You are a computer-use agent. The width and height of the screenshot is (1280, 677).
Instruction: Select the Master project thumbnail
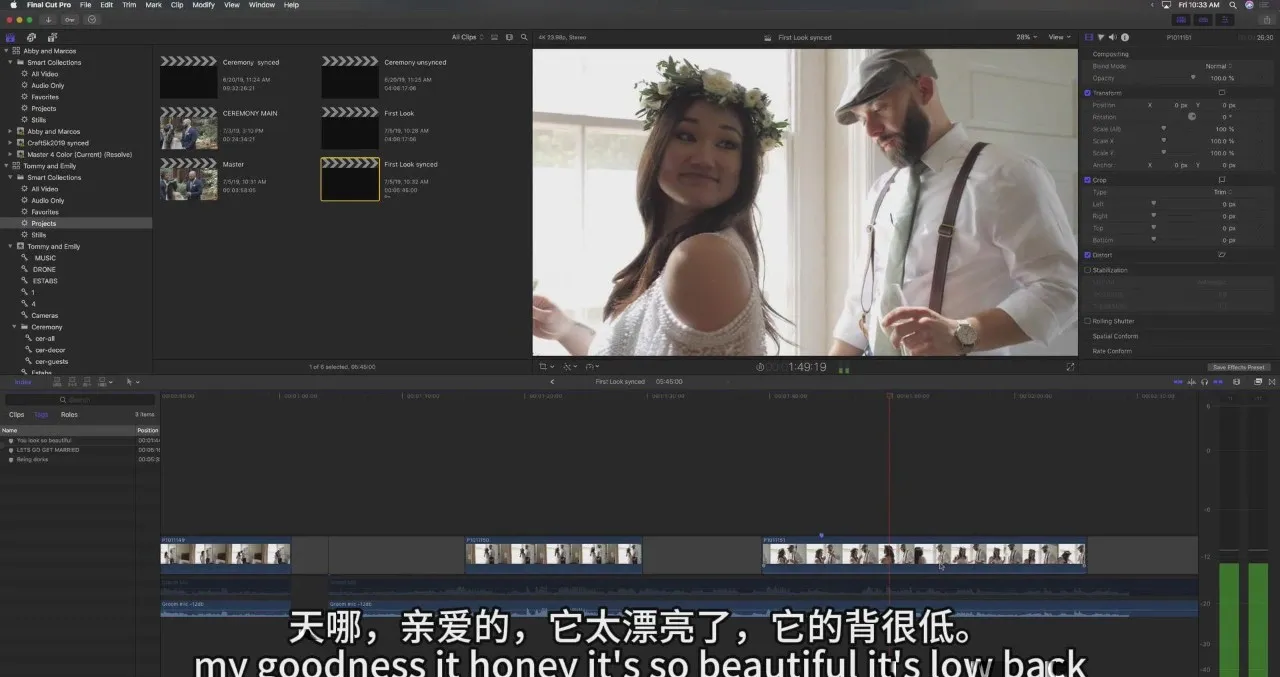tap(189, 179)
